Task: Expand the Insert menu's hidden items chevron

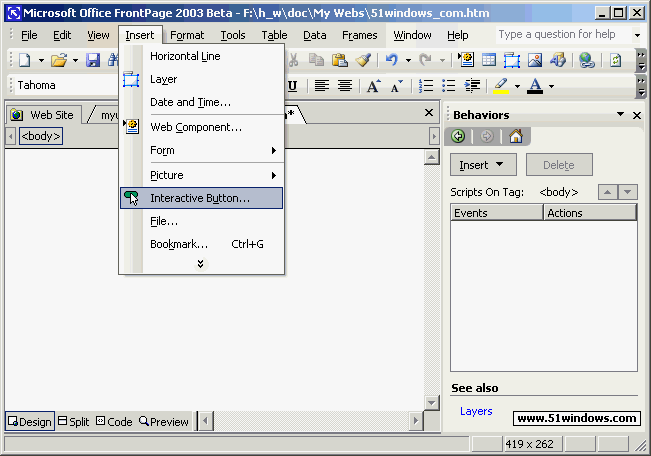Action: [201, 264]
